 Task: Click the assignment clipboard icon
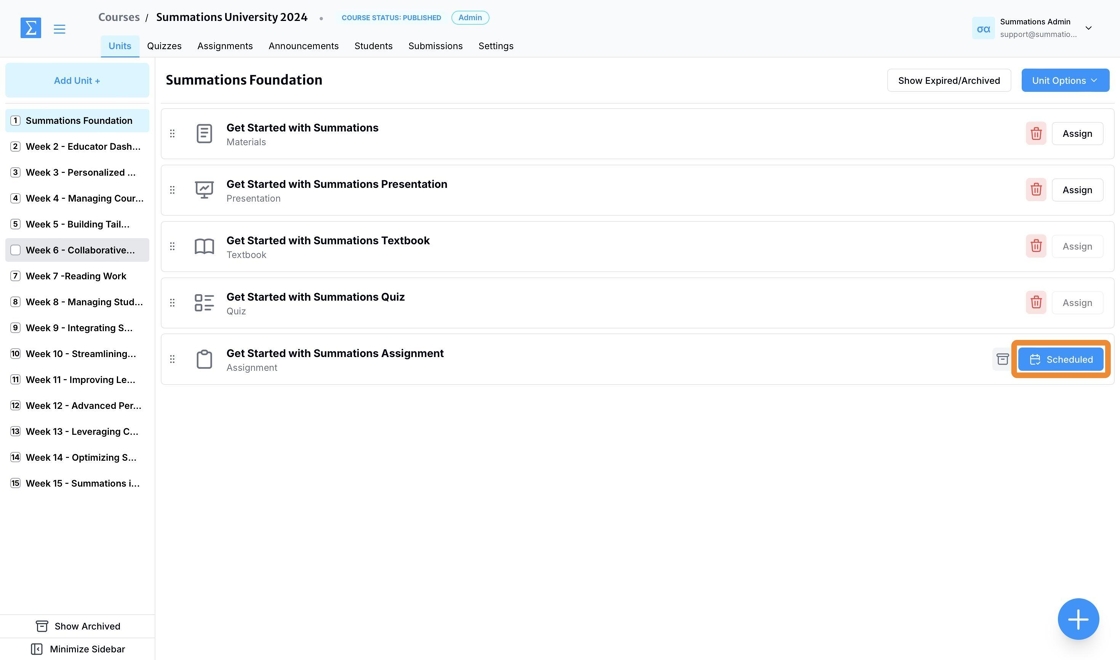(204, 359)
